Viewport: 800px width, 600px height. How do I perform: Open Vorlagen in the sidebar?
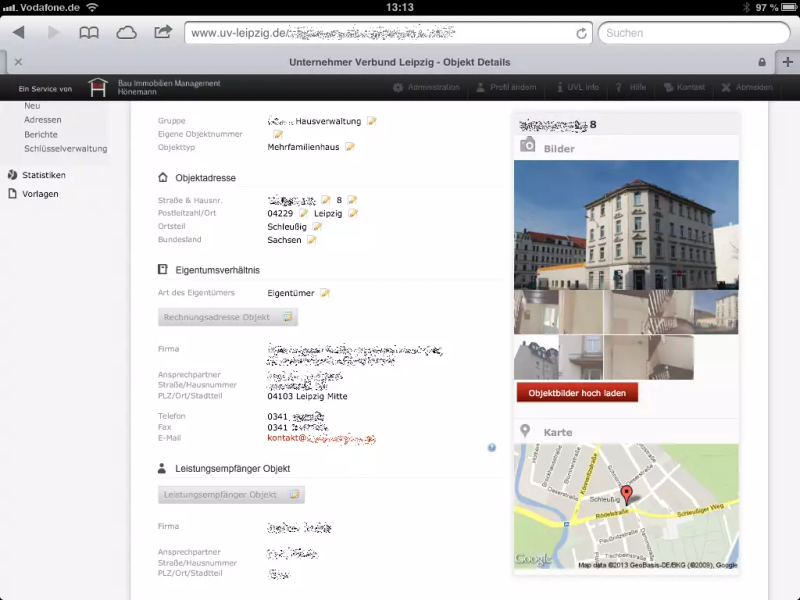[x=33, y=194]
